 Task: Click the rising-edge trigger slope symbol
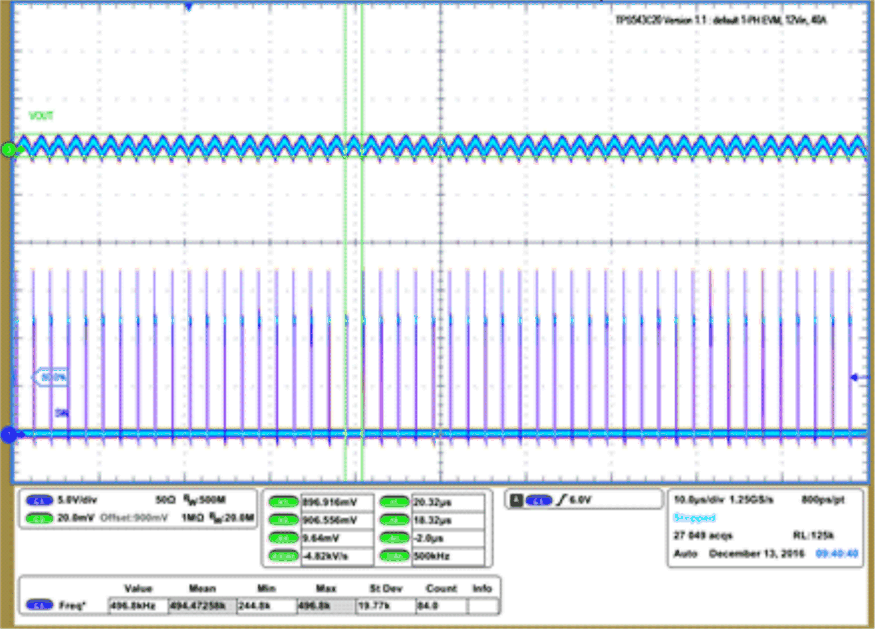[560, 500]
